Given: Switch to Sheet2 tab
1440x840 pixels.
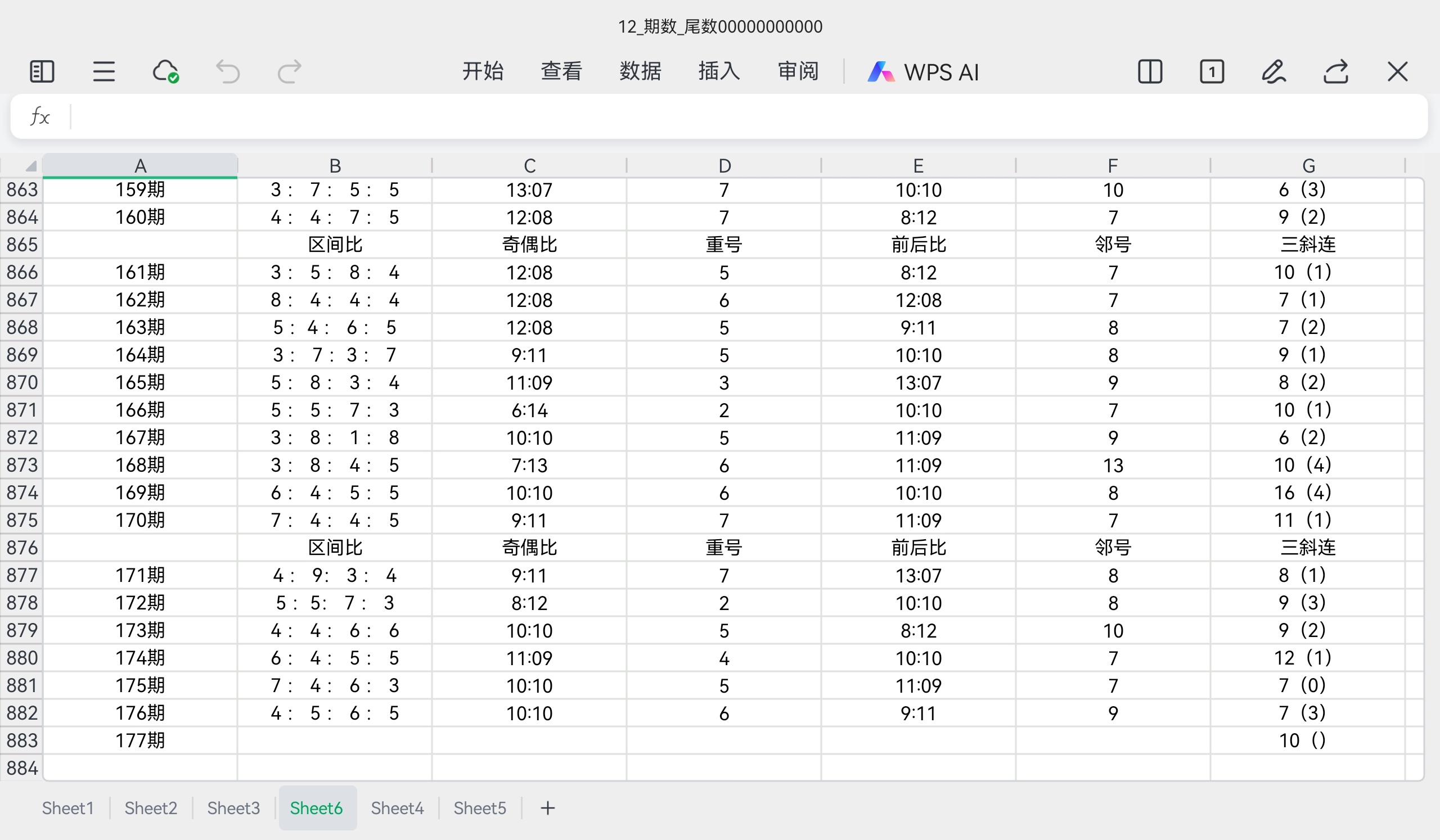Looking at the screenshot, I should pyautogui.click(x=151, y=808).
